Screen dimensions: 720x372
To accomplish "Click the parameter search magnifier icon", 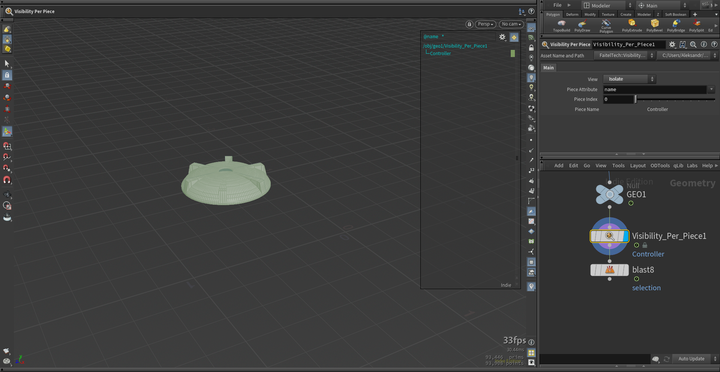I will pyautogui.click(x=693, y=45).
